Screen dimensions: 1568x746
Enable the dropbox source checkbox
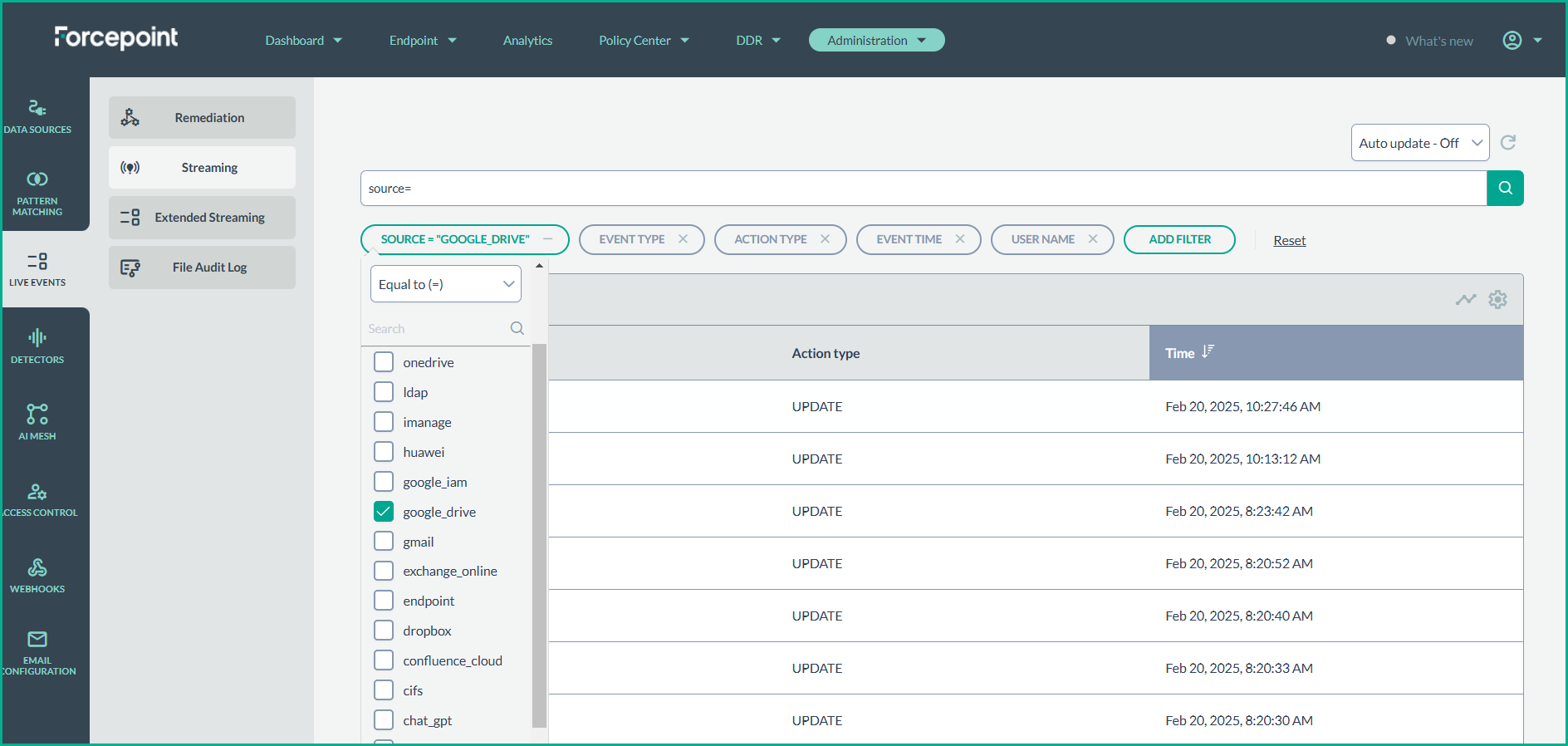tap(384, 631)
